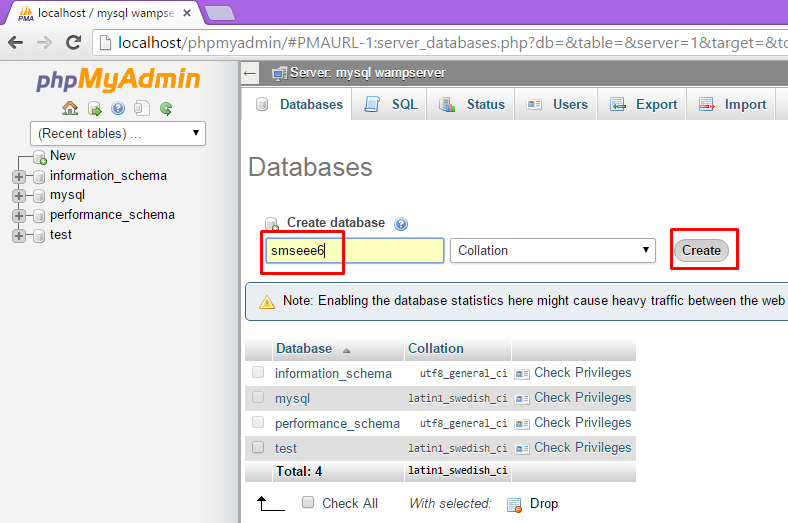Enable the Check All checkbox
Viewport: 788px width, 523px height.
pos(308,503)
